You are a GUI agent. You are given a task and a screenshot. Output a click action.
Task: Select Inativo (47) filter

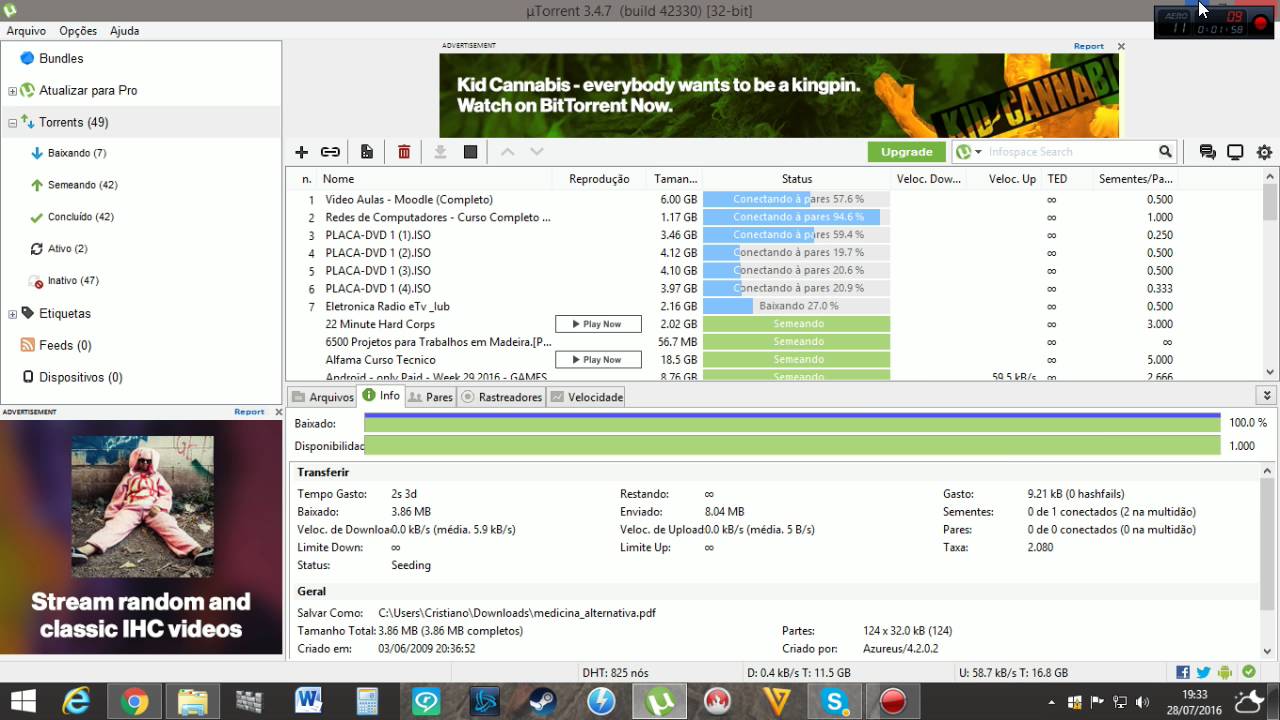coord(73,281)
